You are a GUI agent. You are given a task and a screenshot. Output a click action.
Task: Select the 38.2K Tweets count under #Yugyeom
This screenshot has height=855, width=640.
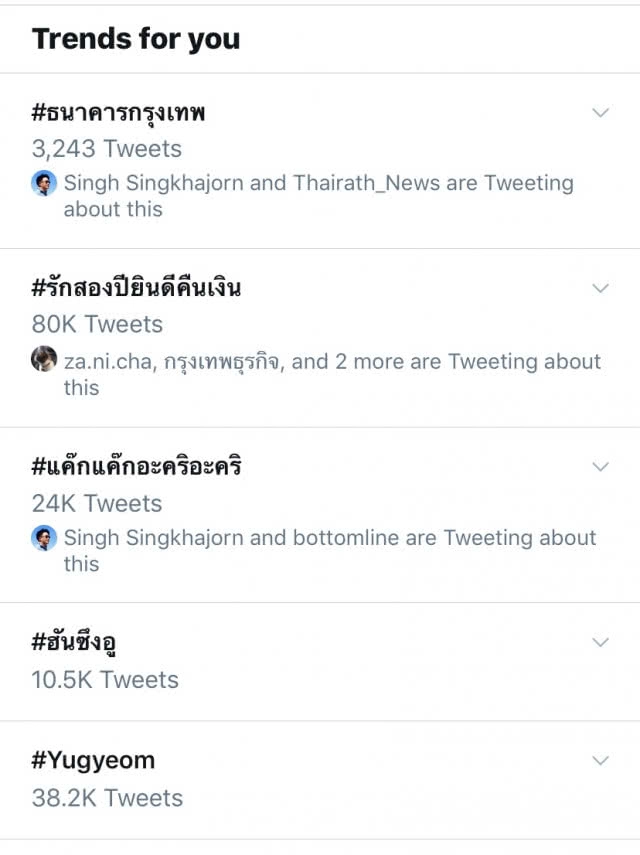coord(105,798)
